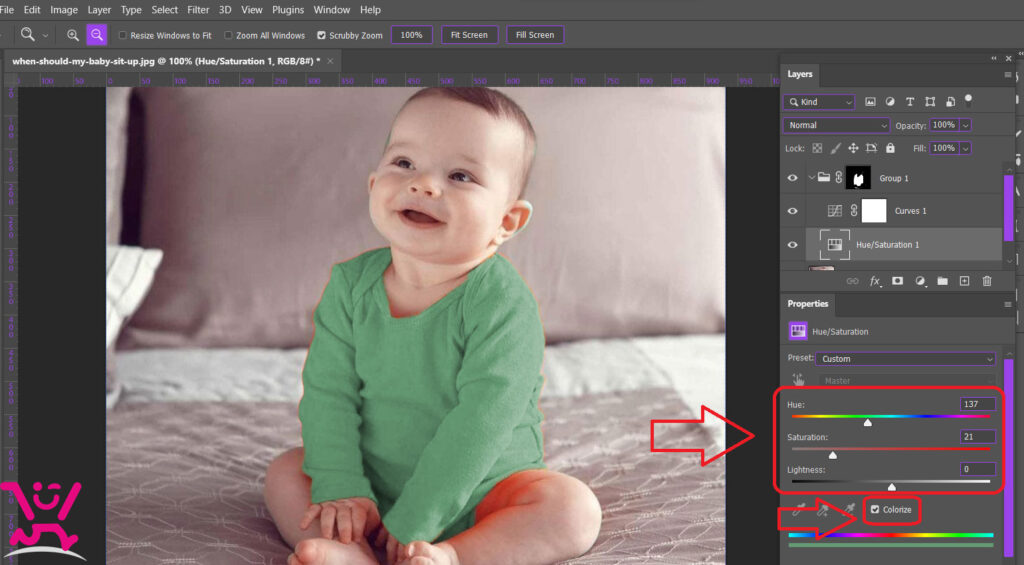
Task: Hide the Curves 1 layer
Action: 792,211
